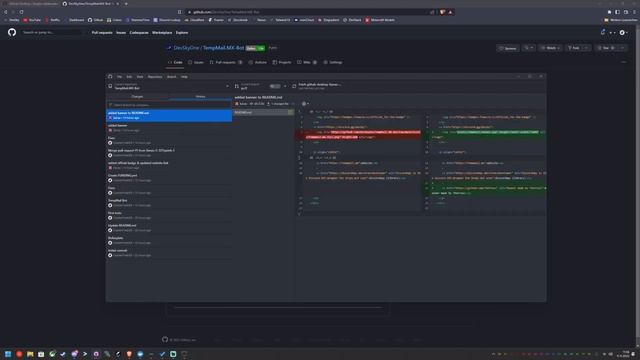Open the Repository menu in GitHub Desktop
640x360 pixels.
(x=155, y=77)
